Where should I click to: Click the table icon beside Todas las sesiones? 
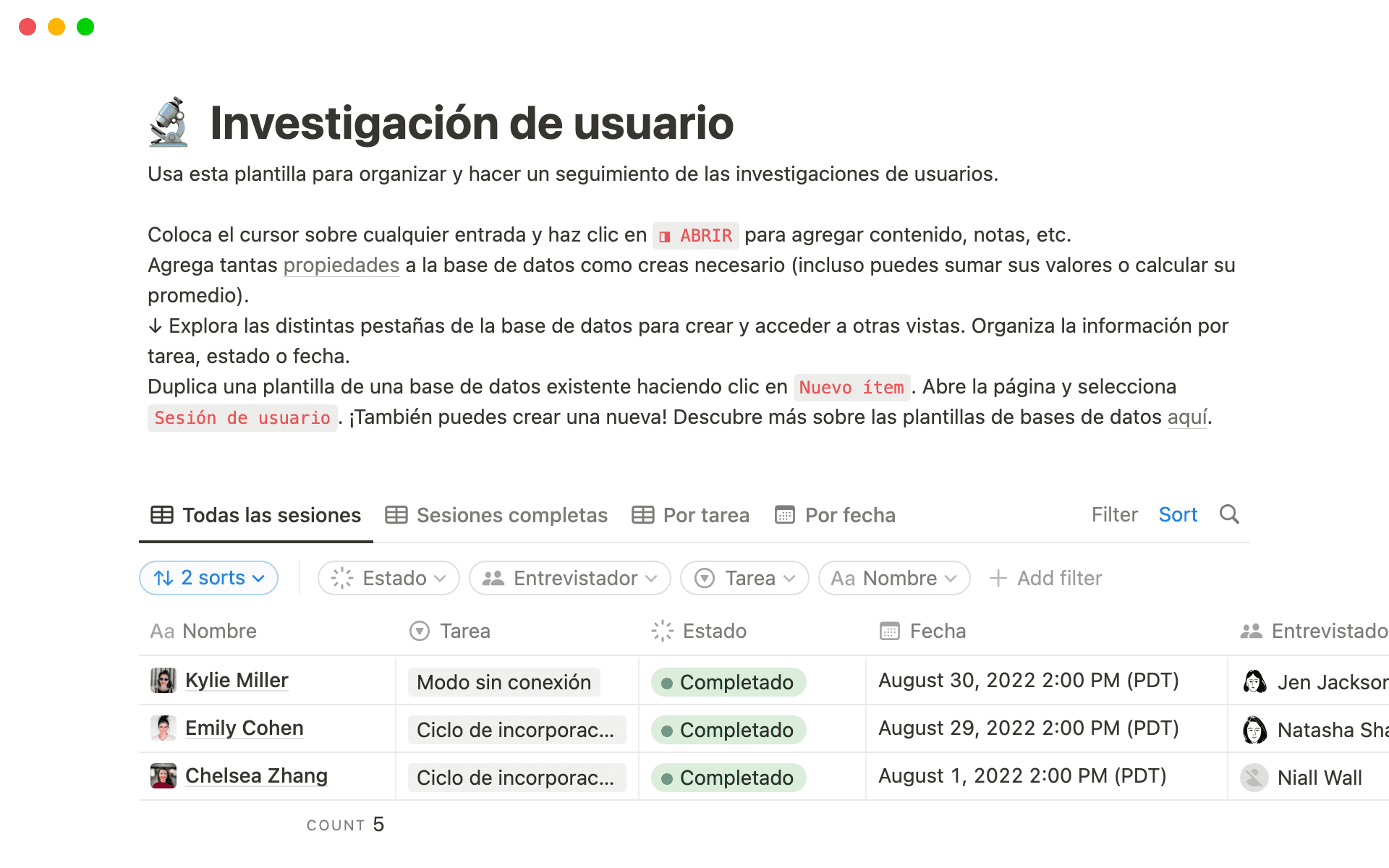click(162, 515)
